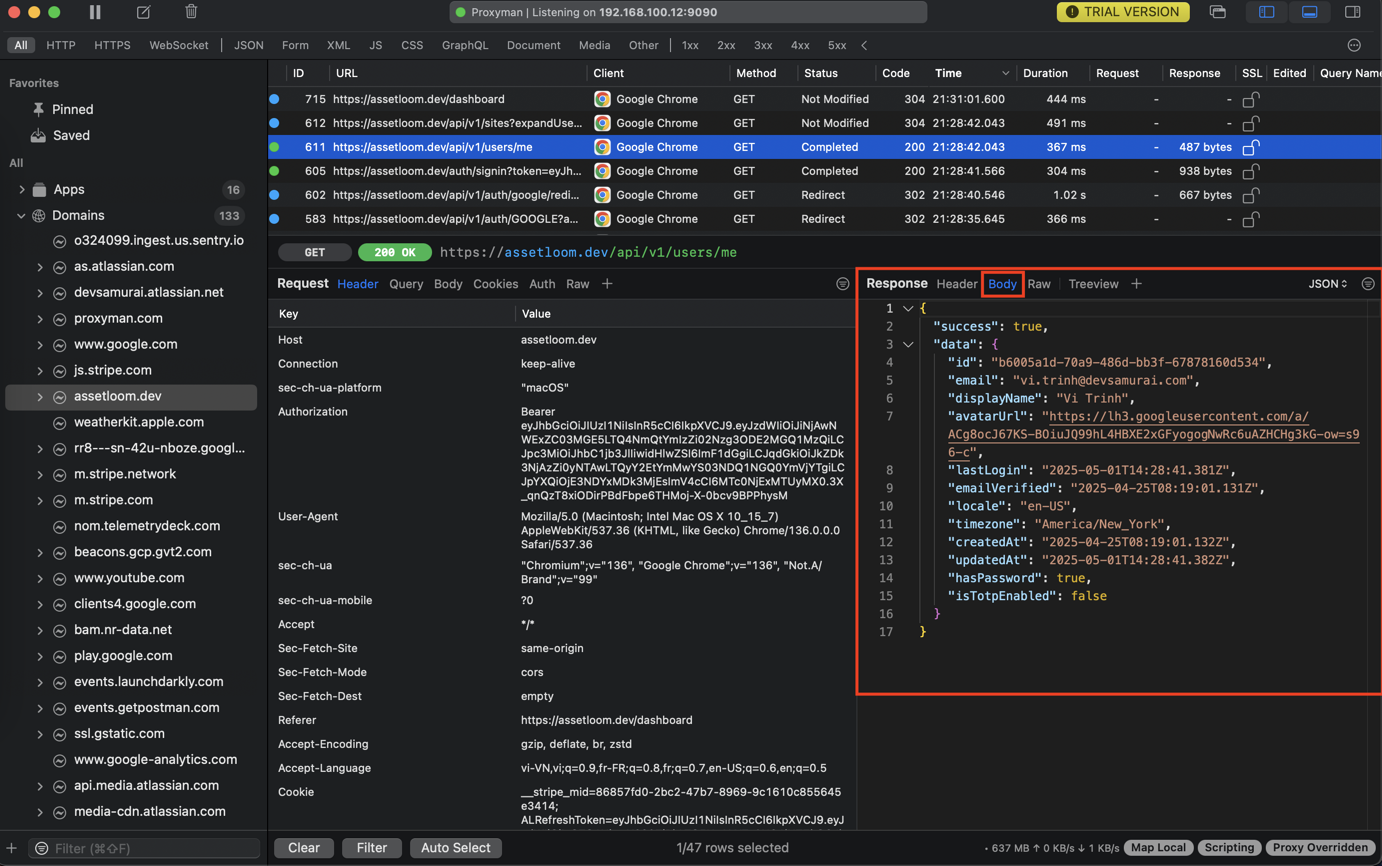Open the Request Query tab
The image size is (1382, 866).
coord(406,284)
